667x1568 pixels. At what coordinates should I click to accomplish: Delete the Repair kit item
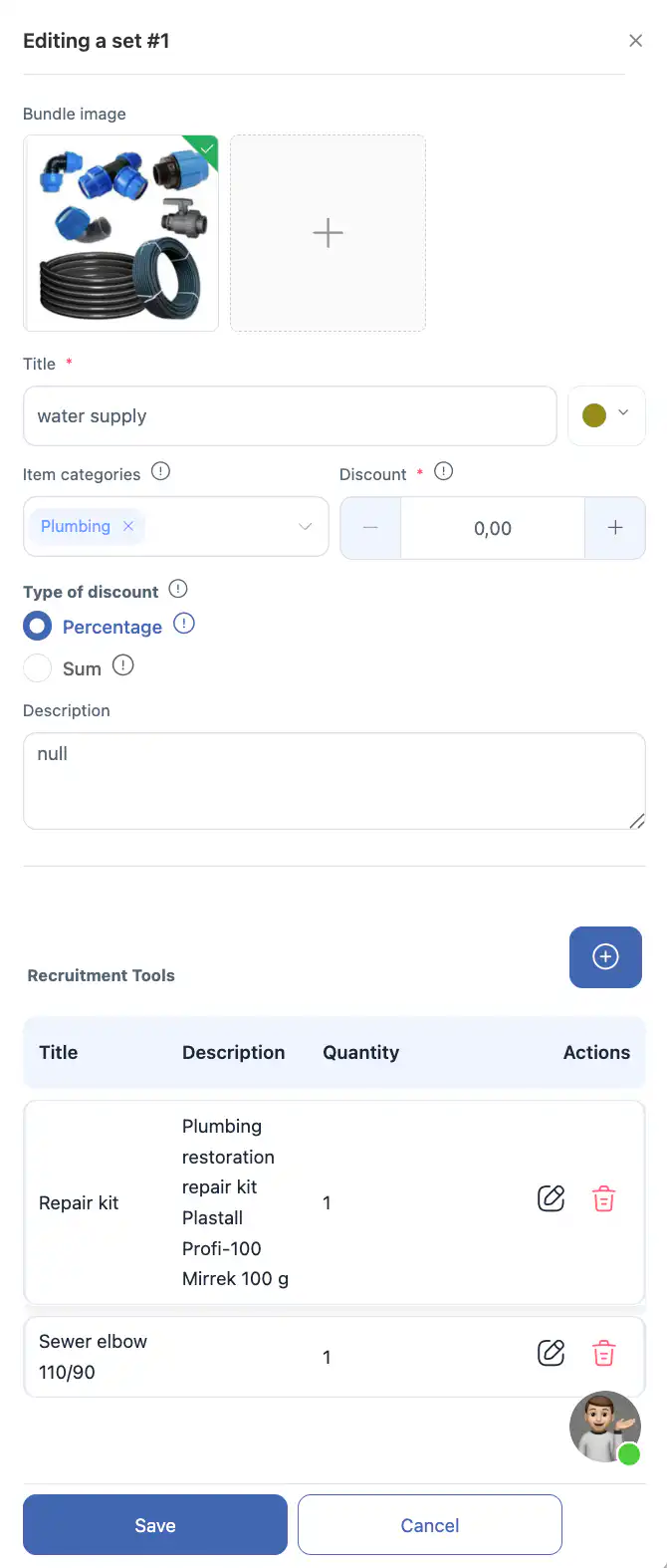(x=603, y=1198)
